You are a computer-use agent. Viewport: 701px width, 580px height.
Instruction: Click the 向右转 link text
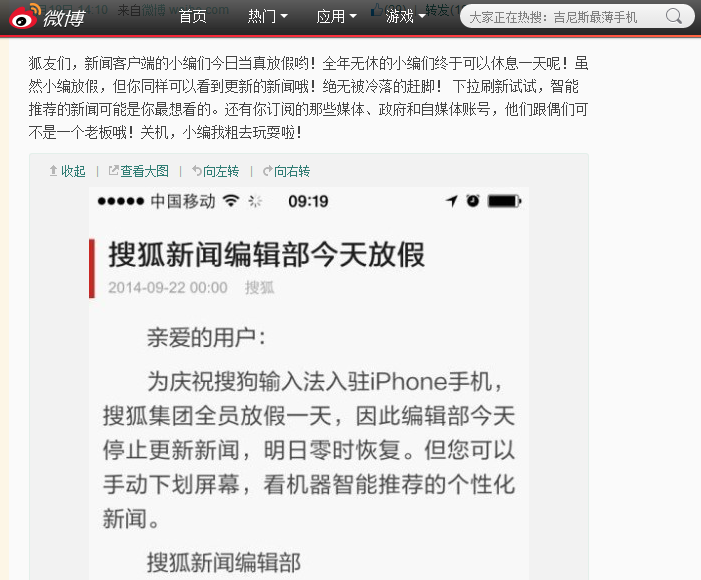tap(291, 171)
